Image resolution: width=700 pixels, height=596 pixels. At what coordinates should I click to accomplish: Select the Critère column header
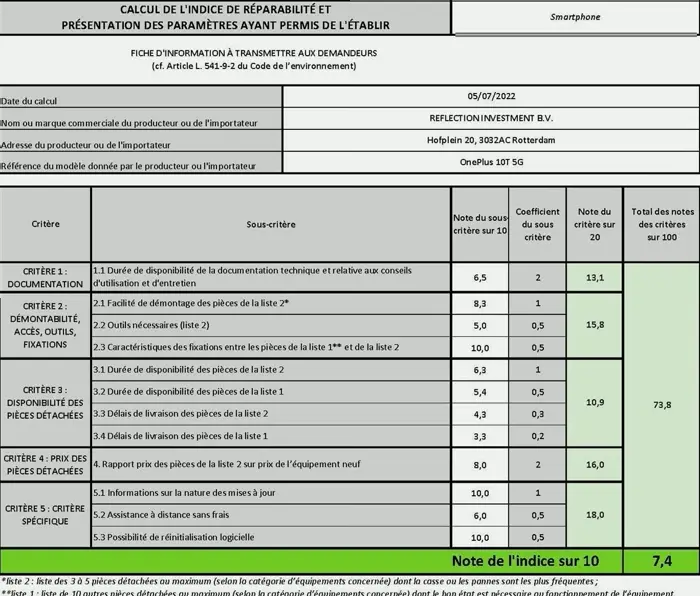46,224
